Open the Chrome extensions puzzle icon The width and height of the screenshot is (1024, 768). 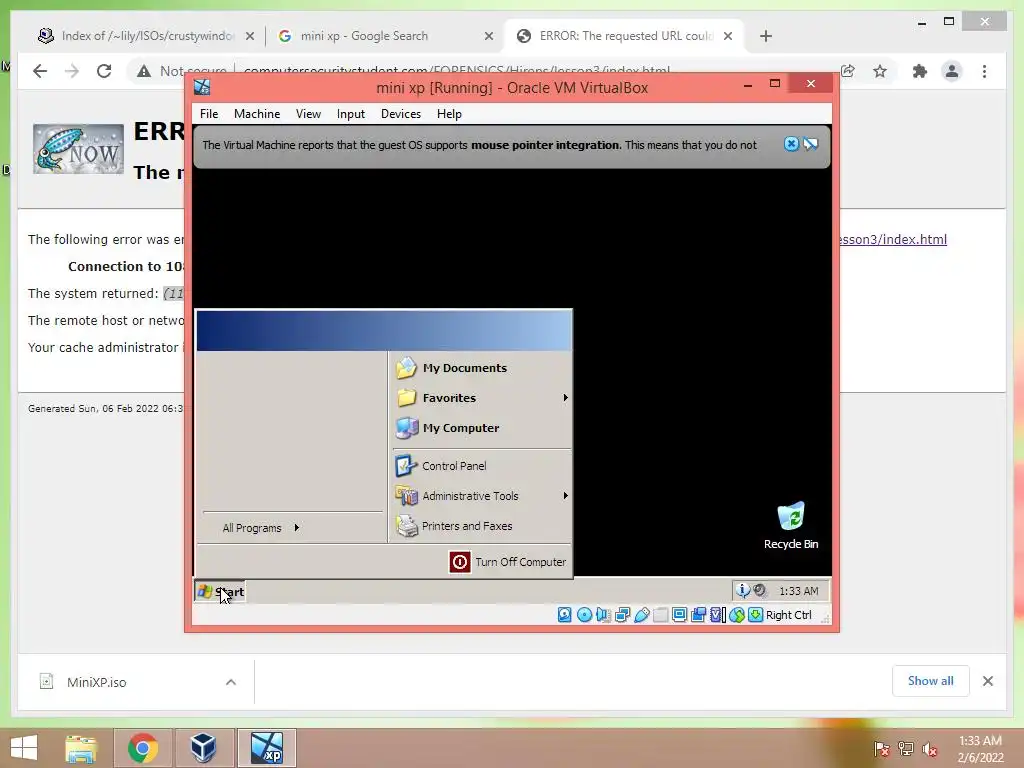(x=920, y=71)
